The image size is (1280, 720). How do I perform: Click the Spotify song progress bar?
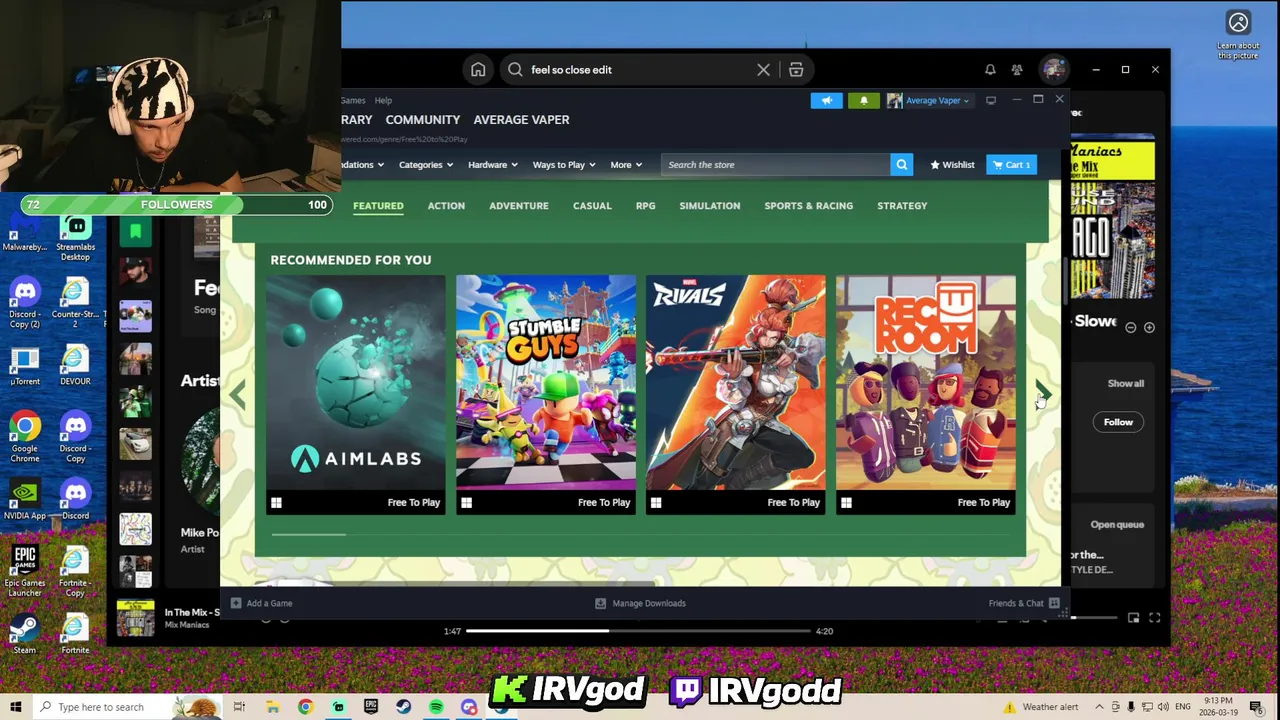[638, 631]
